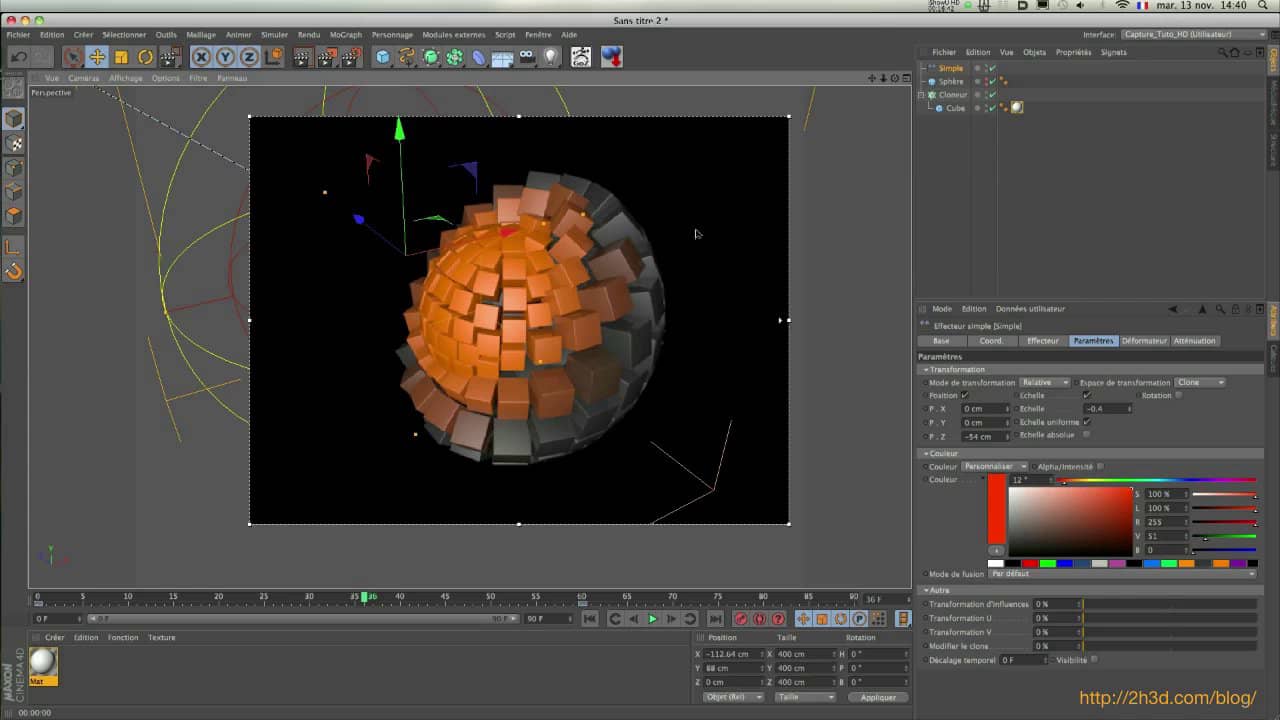
Task: Click the record keyframe red button
Action: (x=741, y=619)
